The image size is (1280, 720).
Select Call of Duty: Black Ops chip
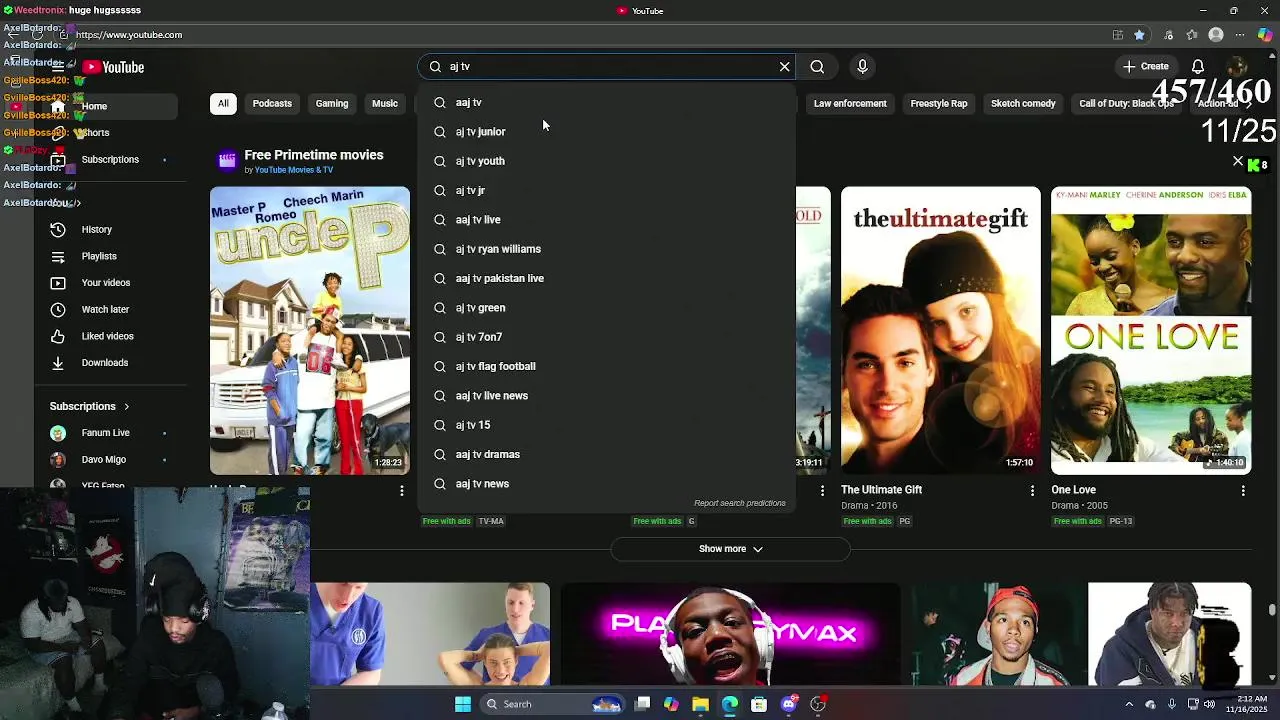click(x=1127, y=104)
